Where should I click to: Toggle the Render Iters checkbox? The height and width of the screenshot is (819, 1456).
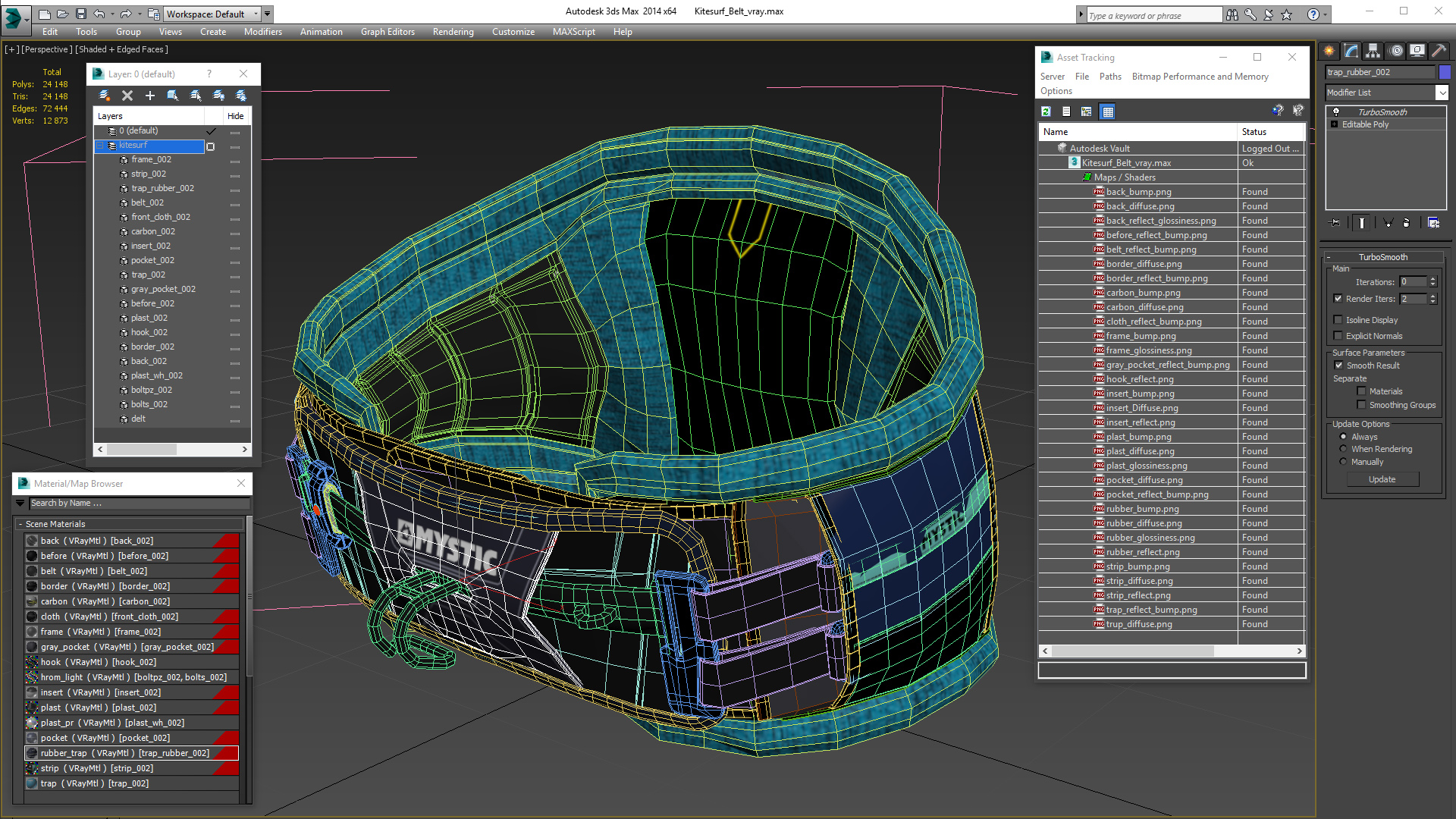click(1338, 299)
